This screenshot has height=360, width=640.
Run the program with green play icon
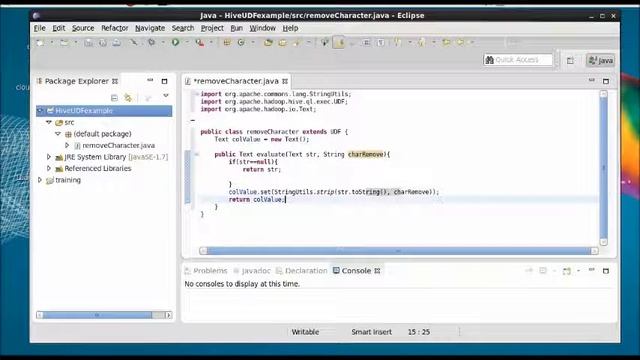tap(176, 42)
